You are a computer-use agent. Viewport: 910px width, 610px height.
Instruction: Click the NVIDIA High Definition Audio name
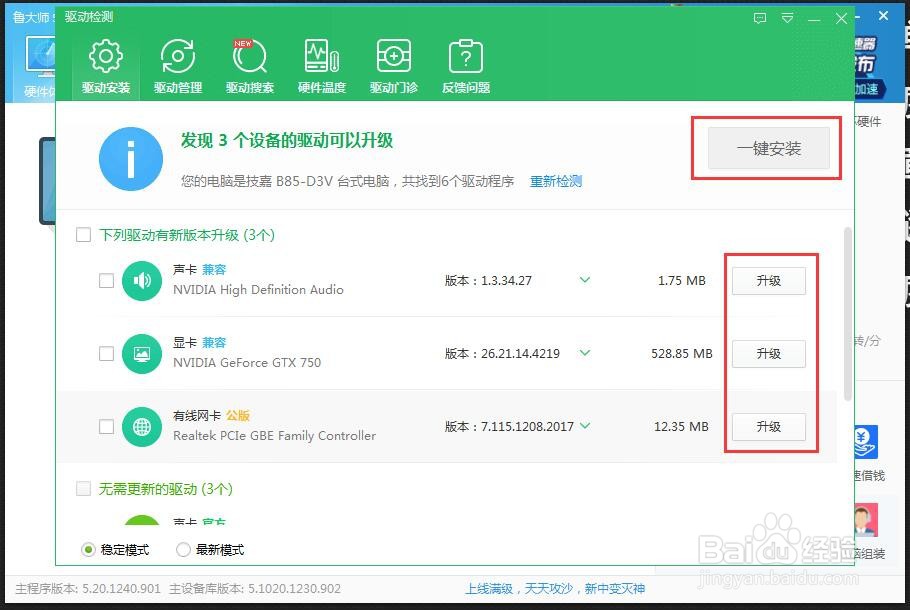258,290
